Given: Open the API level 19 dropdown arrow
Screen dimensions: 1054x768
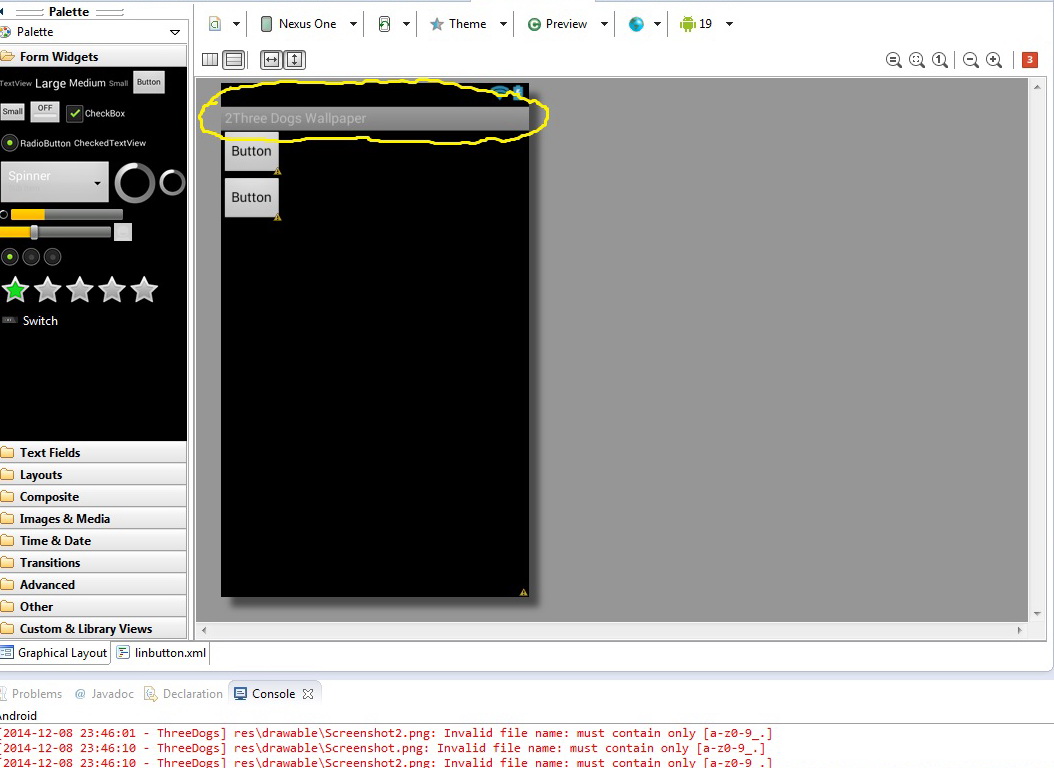Looking at the screenshot, I should point(729,24).
